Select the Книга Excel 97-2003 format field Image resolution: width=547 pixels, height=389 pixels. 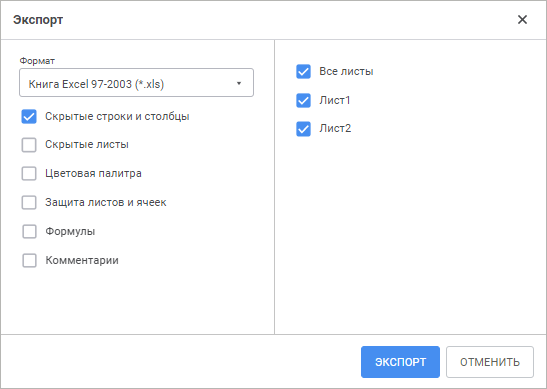tap(136, 83)
